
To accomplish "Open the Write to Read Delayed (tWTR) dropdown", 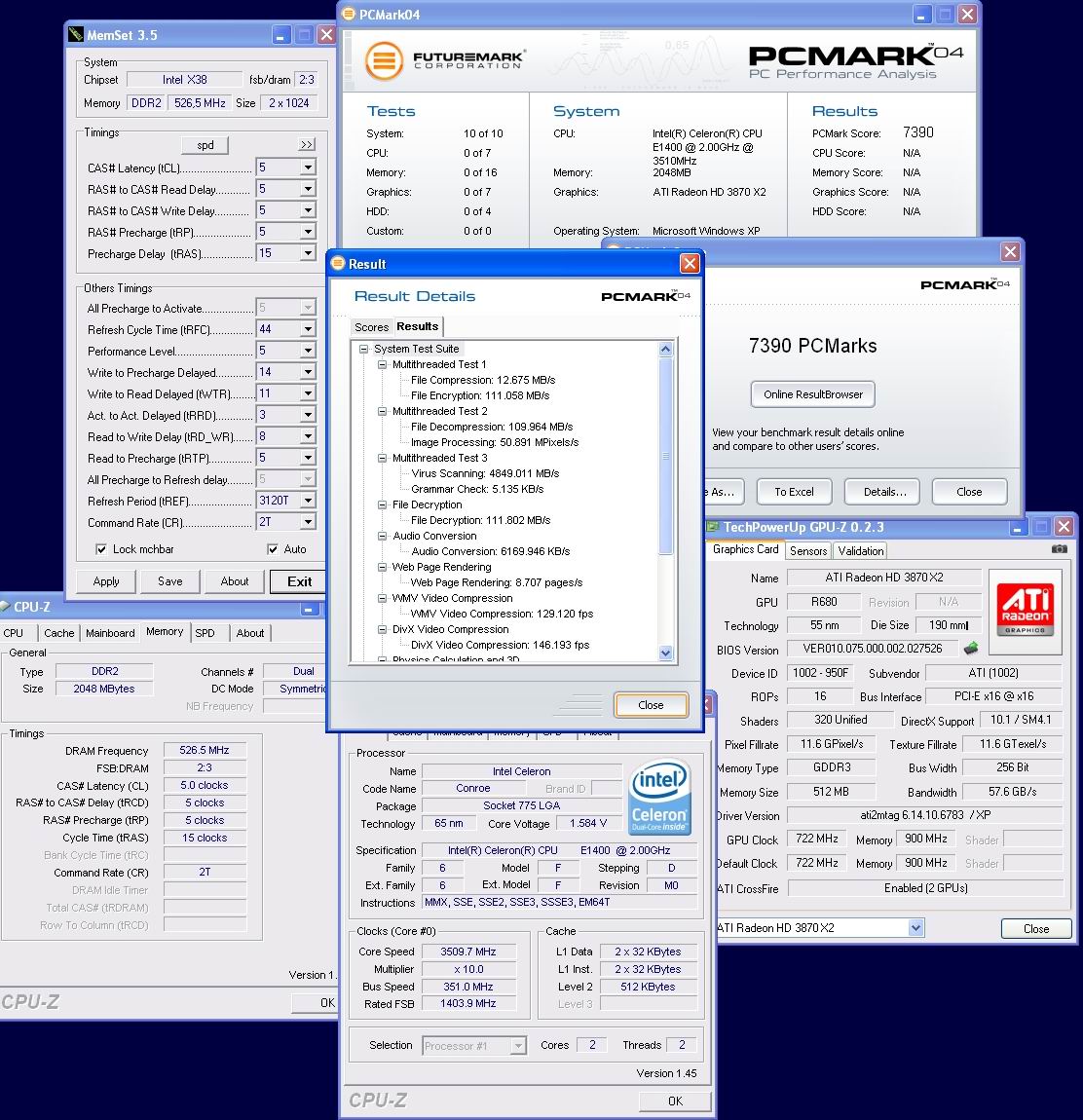I will coord(308,393).
